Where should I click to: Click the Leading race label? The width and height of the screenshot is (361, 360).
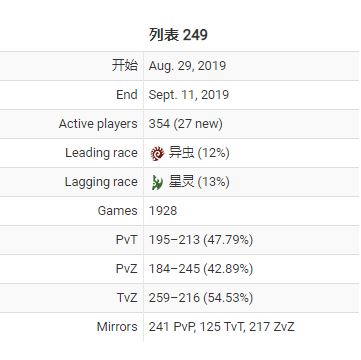click(x=101, y=153)
